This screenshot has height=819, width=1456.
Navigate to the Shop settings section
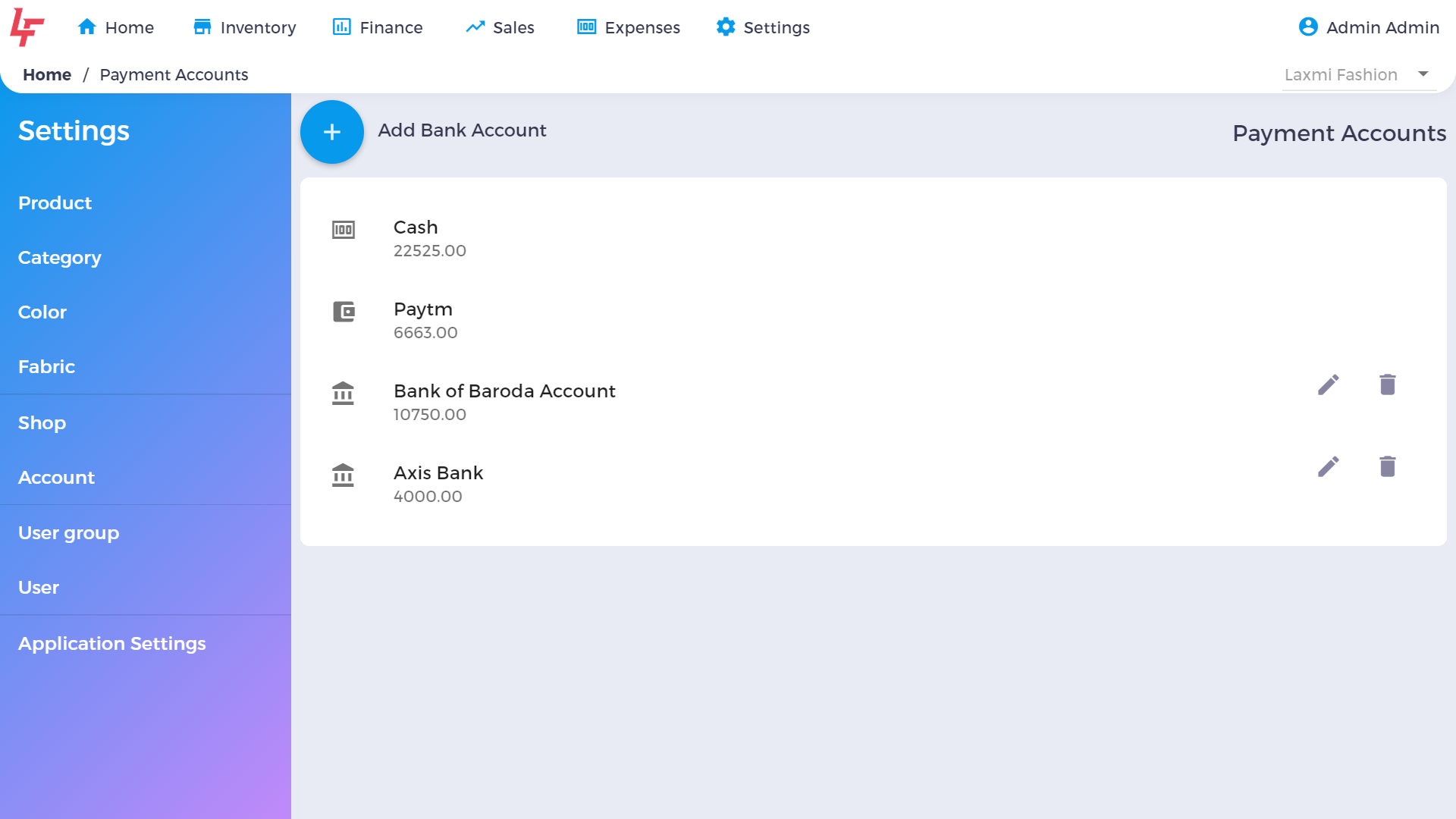tap(42, 422)
